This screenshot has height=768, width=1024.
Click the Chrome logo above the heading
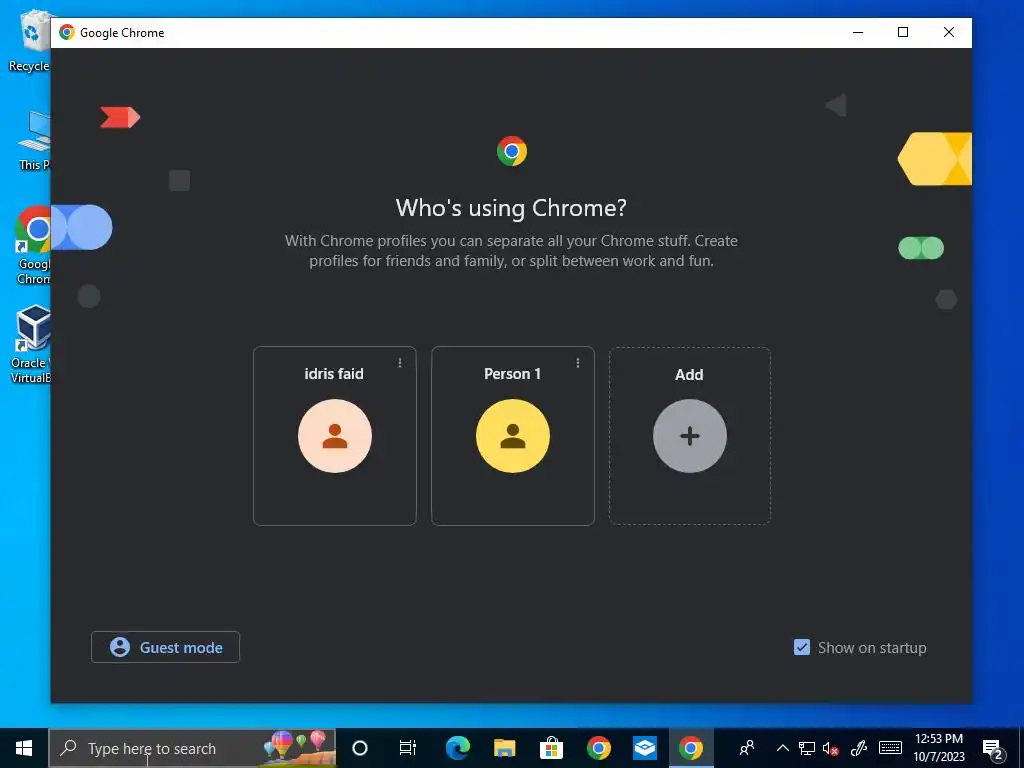coord(511,151)
